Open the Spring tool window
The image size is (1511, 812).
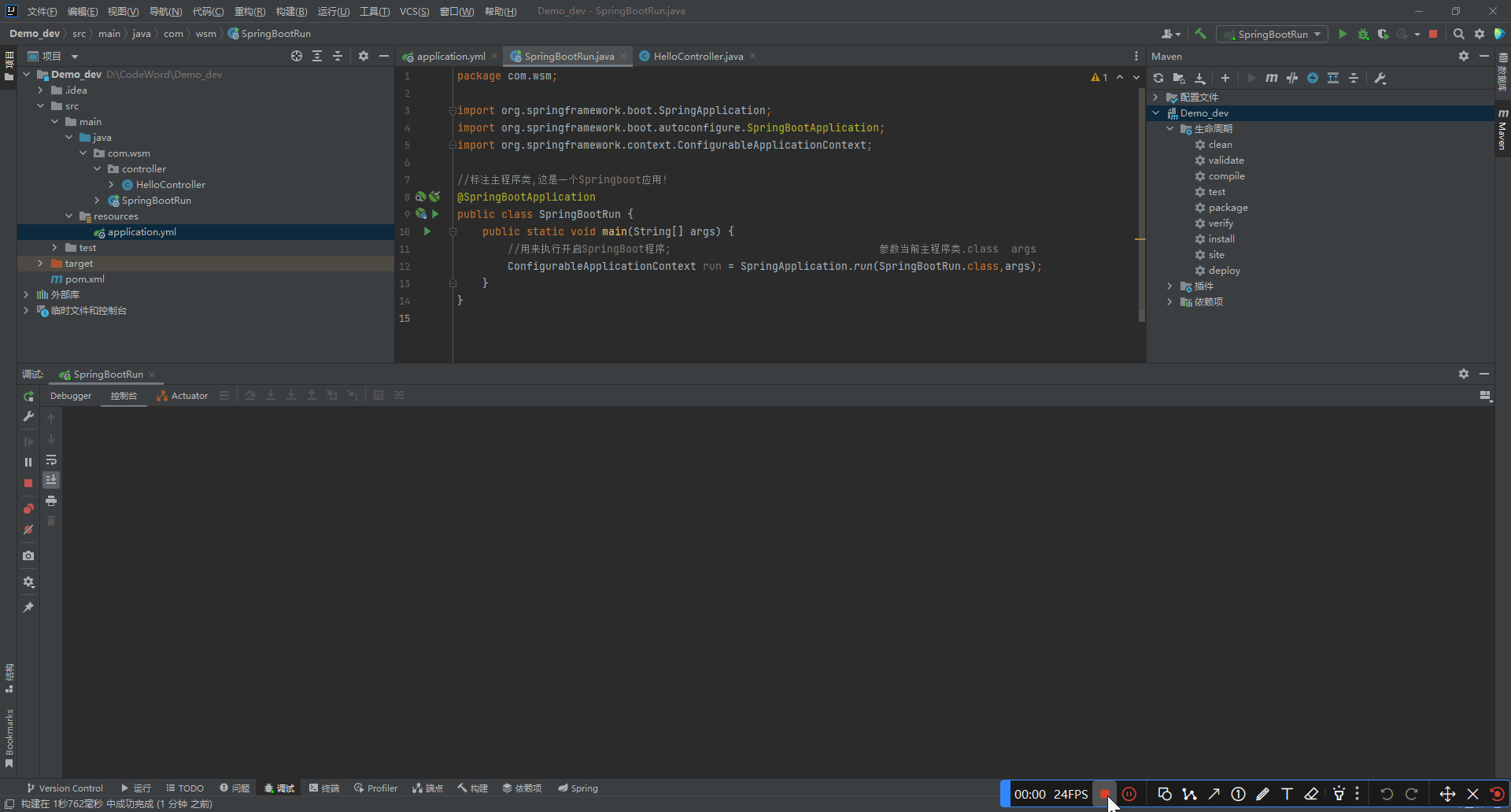(578, 788)
